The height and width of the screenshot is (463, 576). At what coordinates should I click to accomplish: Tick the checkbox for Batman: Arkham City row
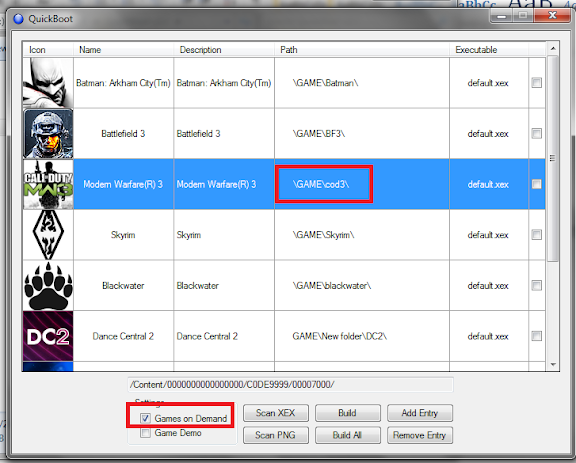pos(536,83)
